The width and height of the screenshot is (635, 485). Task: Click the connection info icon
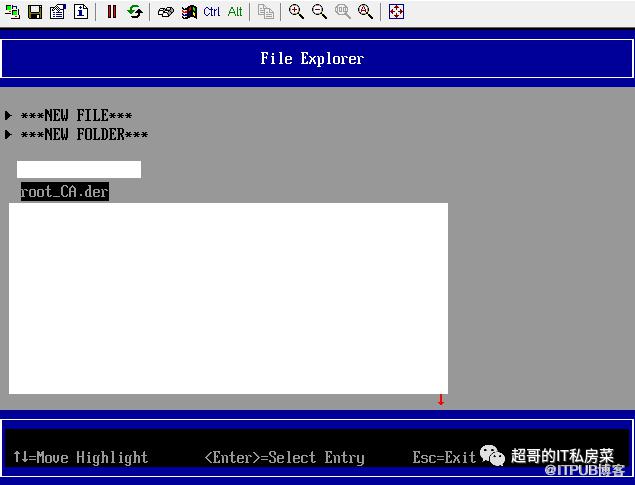pyautogui.click(x=81, y=12)
